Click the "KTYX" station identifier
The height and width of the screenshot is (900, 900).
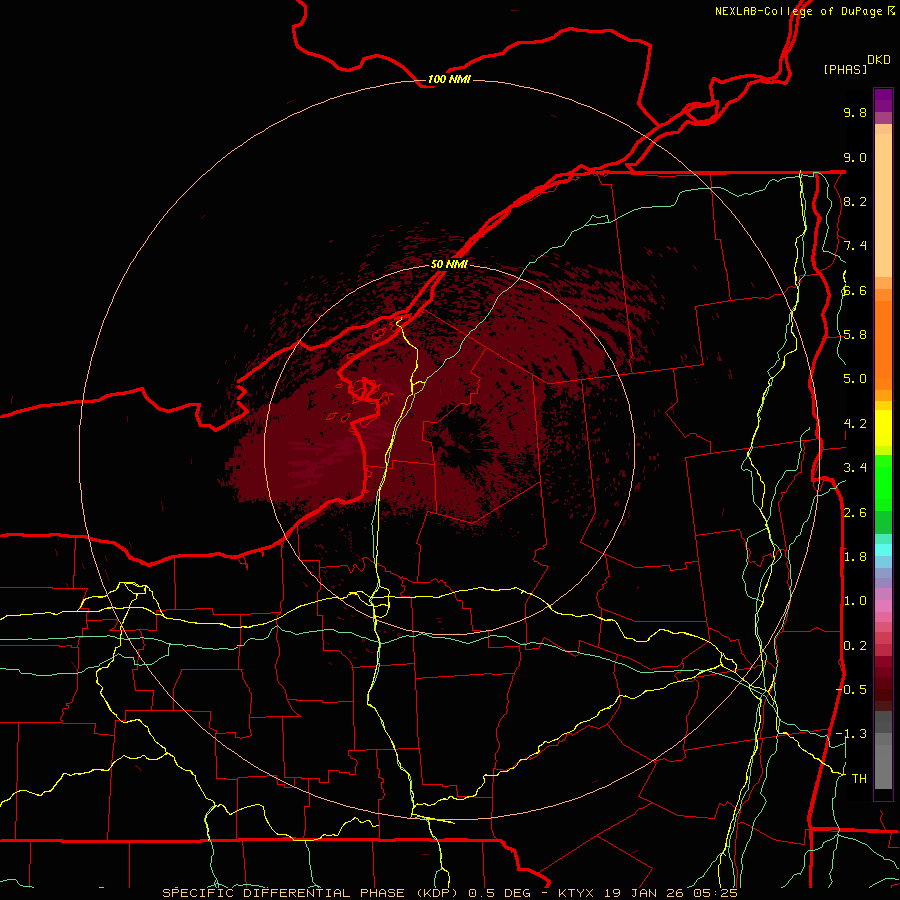pos(577,893)
